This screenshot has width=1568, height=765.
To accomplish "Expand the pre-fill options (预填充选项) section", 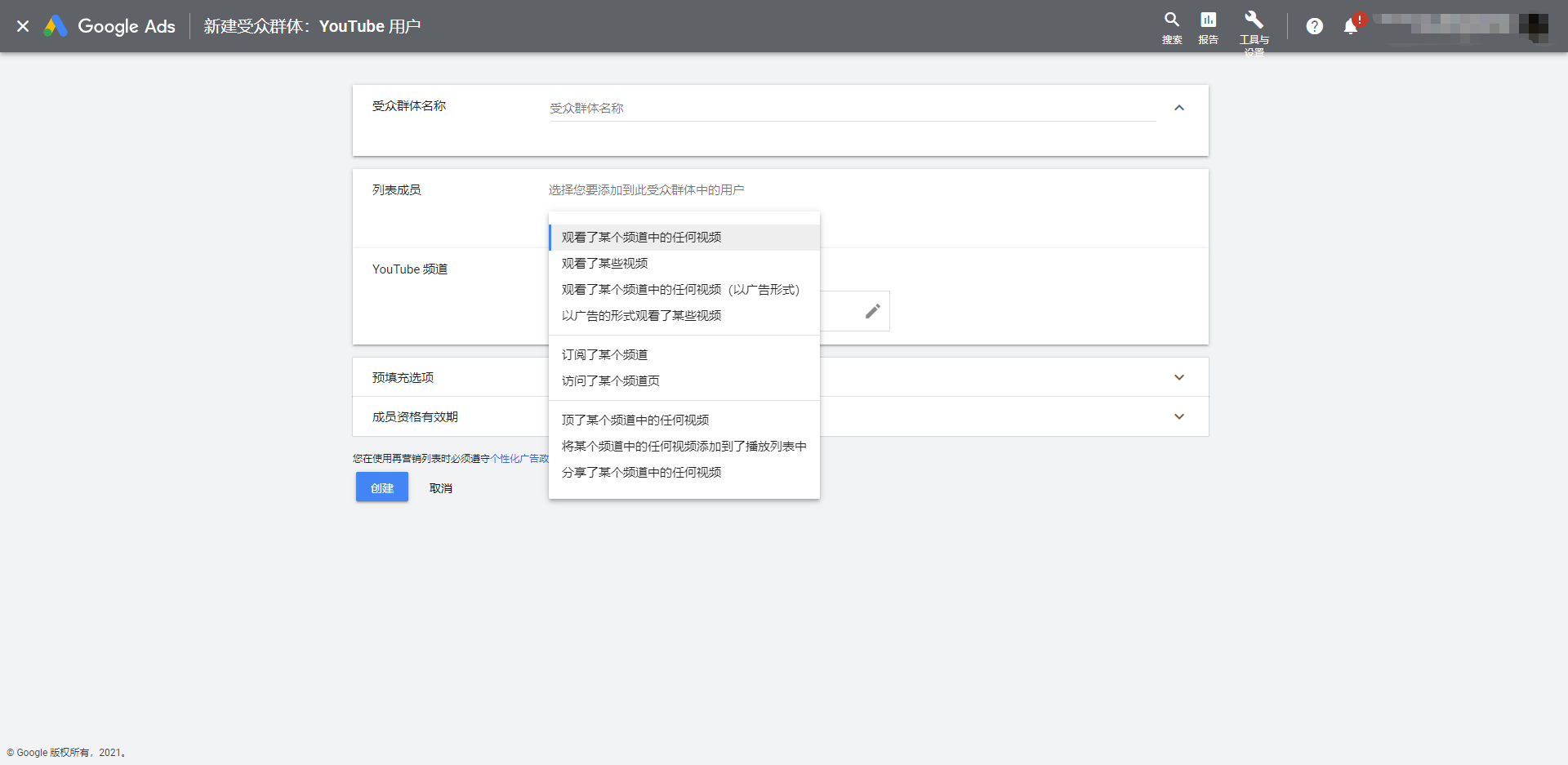I will 1178,377.
